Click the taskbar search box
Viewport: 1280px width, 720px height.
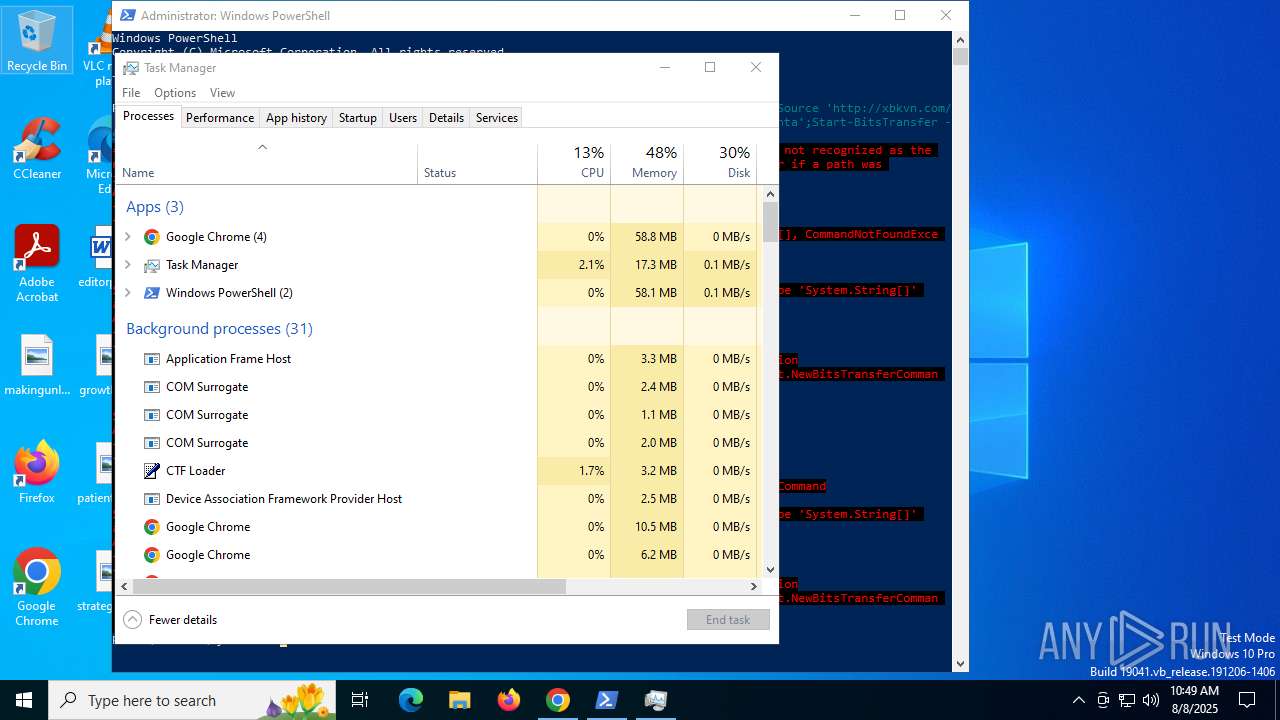[193, 700]
